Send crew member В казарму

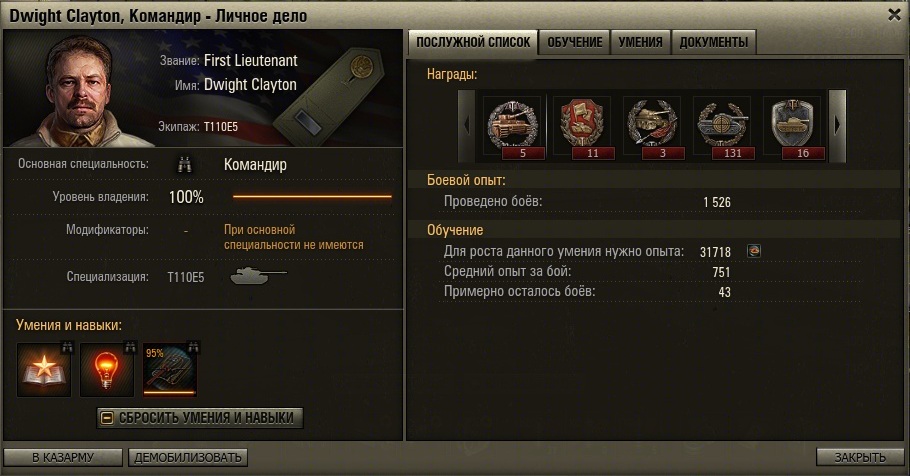pyautogui.click(x=63, y=457)
